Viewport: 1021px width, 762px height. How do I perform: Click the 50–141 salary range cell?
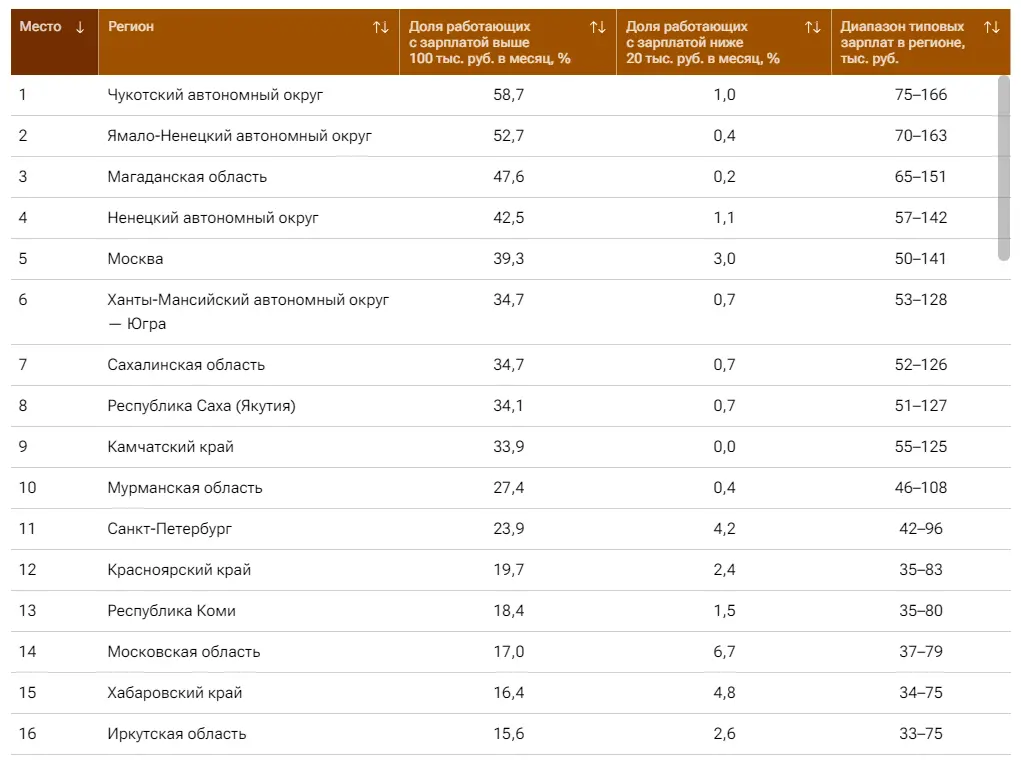[920, 259]
